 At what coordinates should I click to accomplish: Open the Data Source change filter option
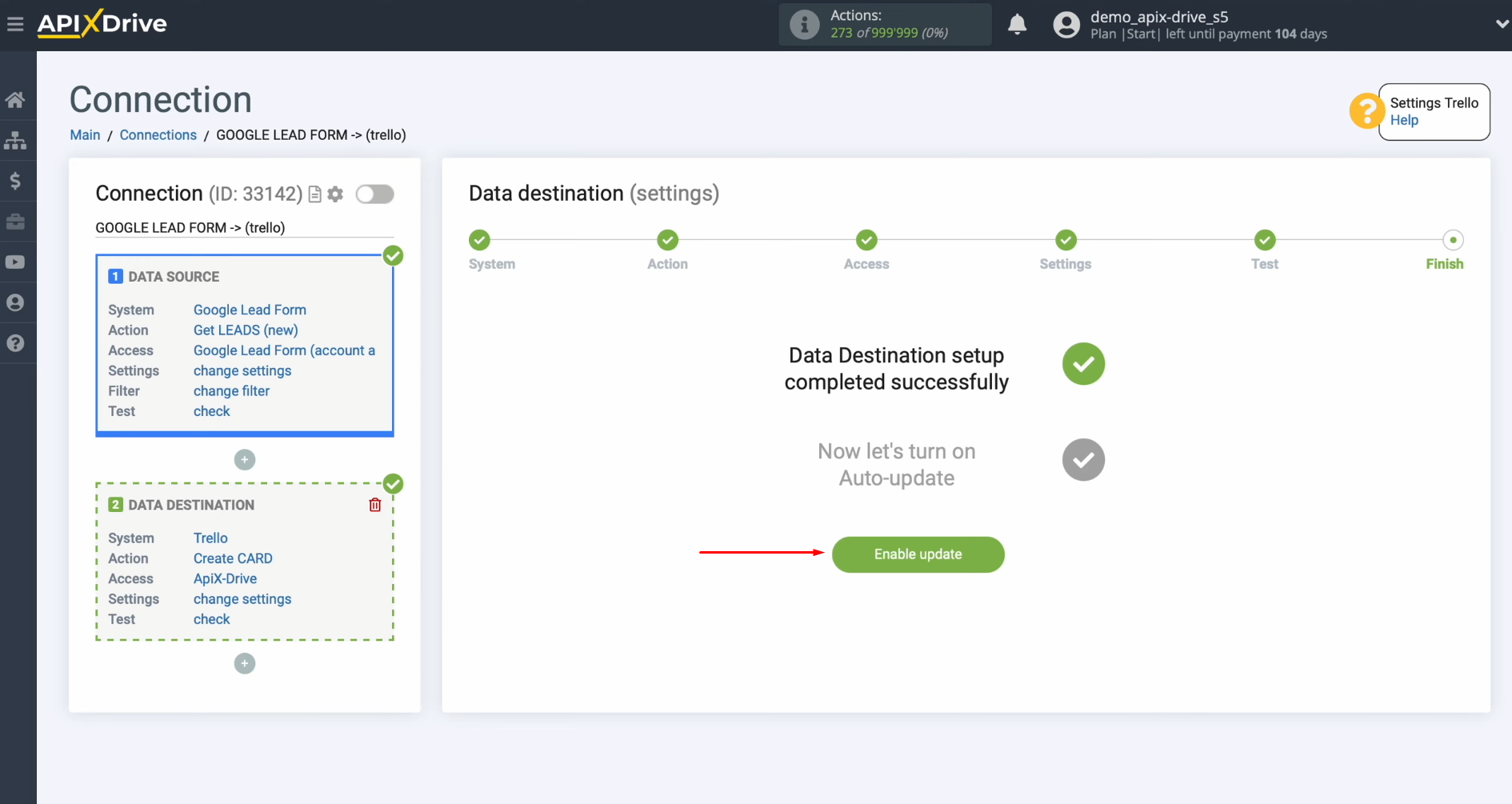point(230,391)
